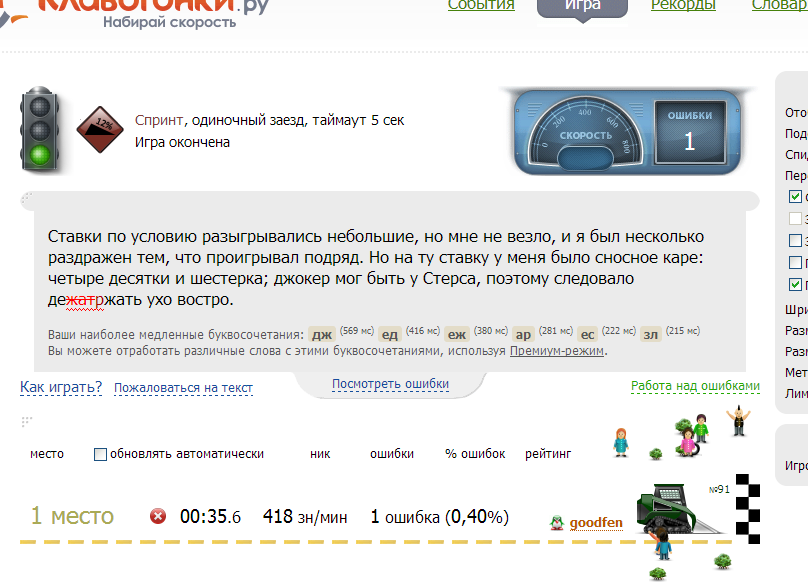Click the место column header
This screenshot has width=808, height=587.
(47, 454)
